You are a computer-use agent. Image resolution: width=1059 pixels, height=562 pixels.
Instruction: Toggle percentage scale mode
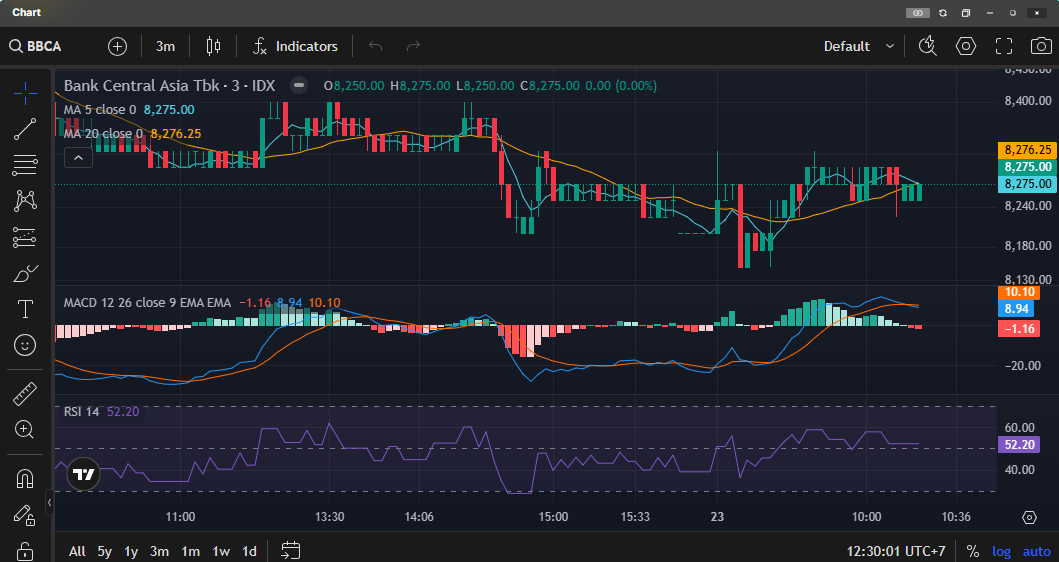(x=973, y=551)
